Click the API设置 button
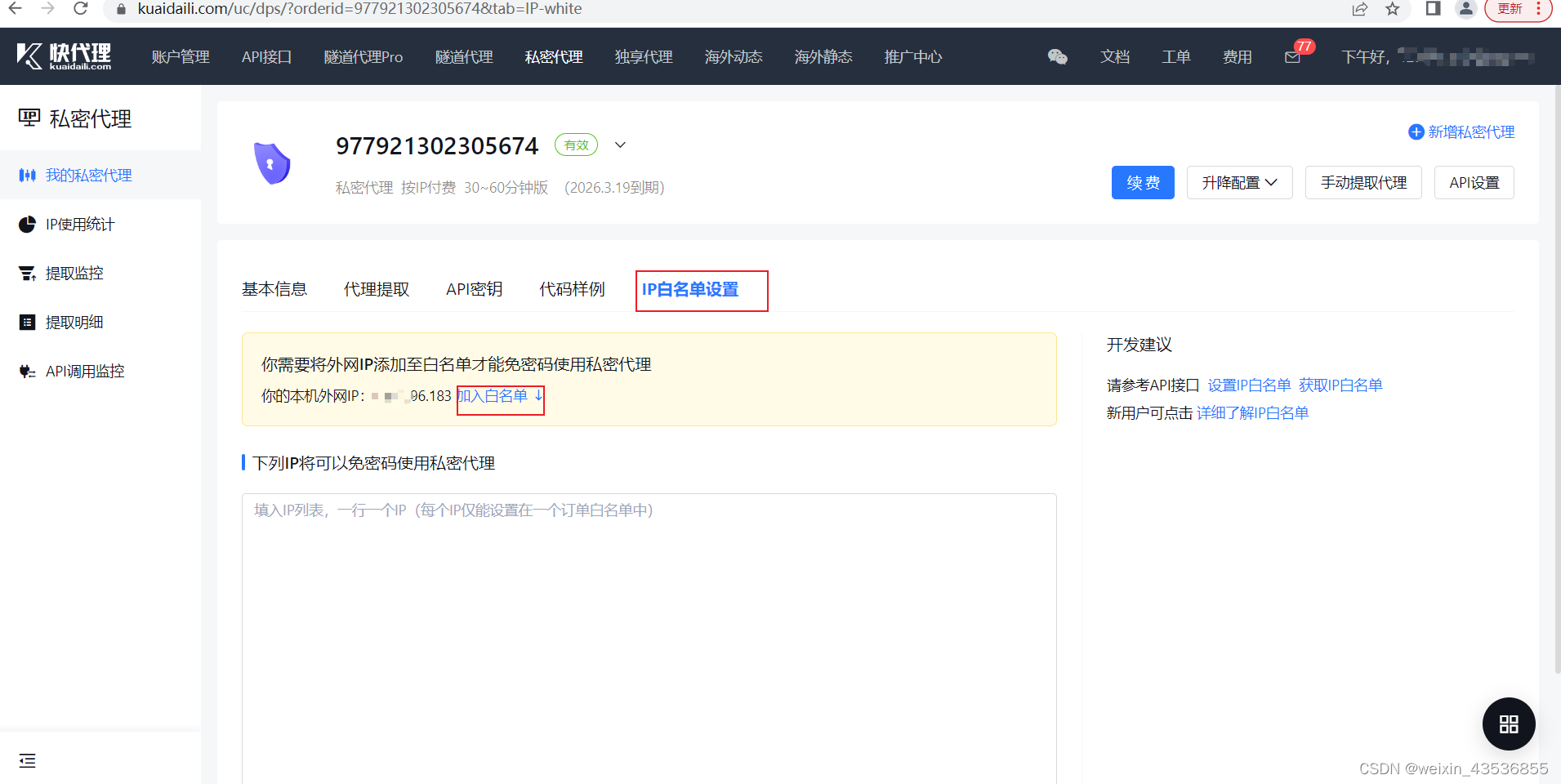This screenshot has width=1561, height=784. pyautogui.click(x=1474, y=182)
